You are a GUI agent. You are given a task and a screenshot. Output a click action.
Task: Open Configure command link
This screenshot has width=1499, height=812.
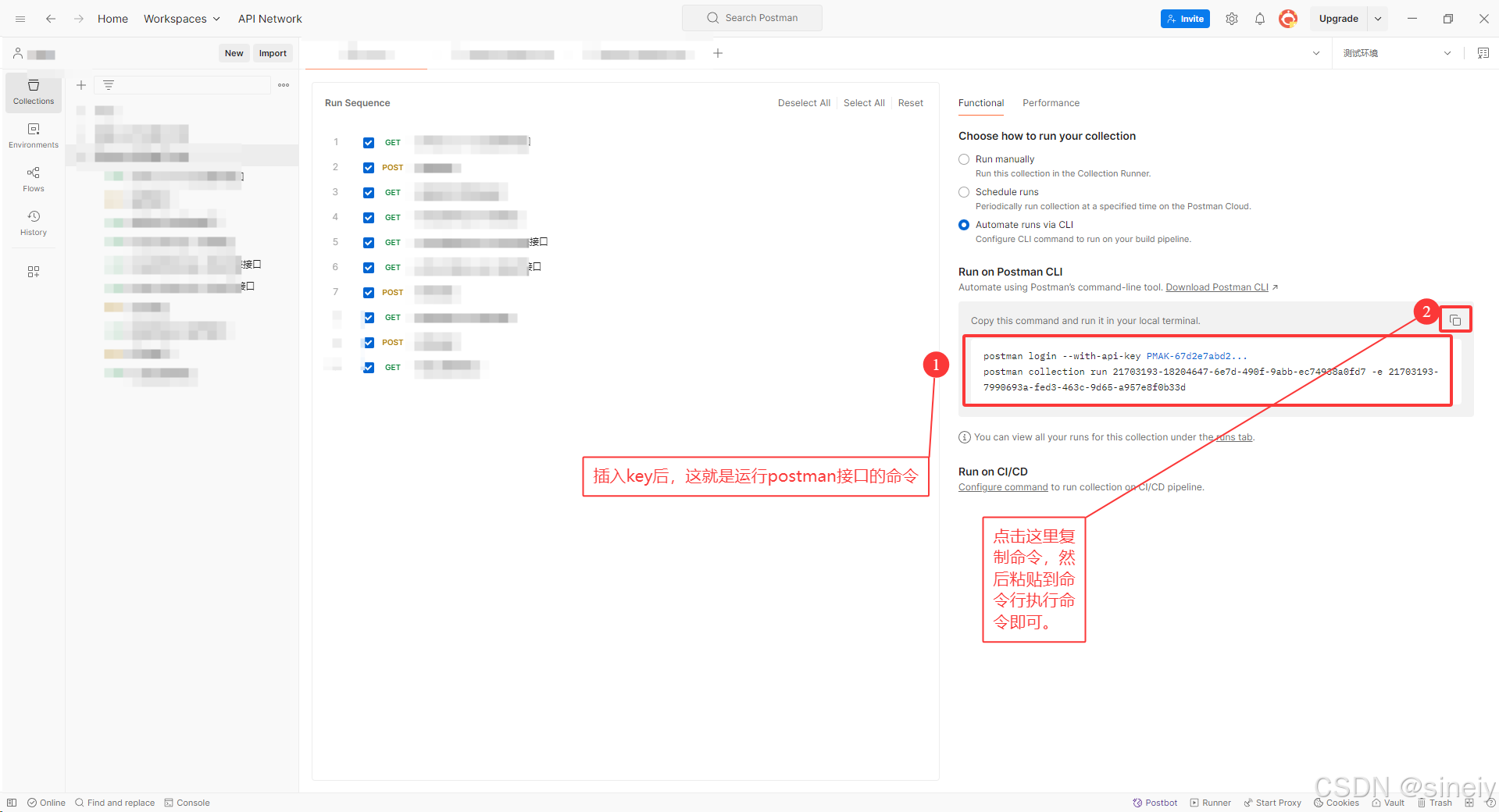(1003, 487)
